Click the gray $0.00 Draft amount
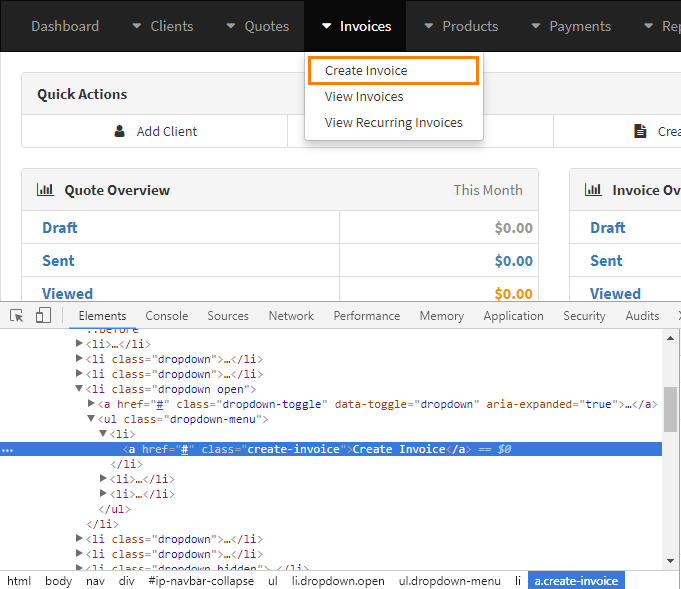The image size is (681, 589). click(513, 228)
